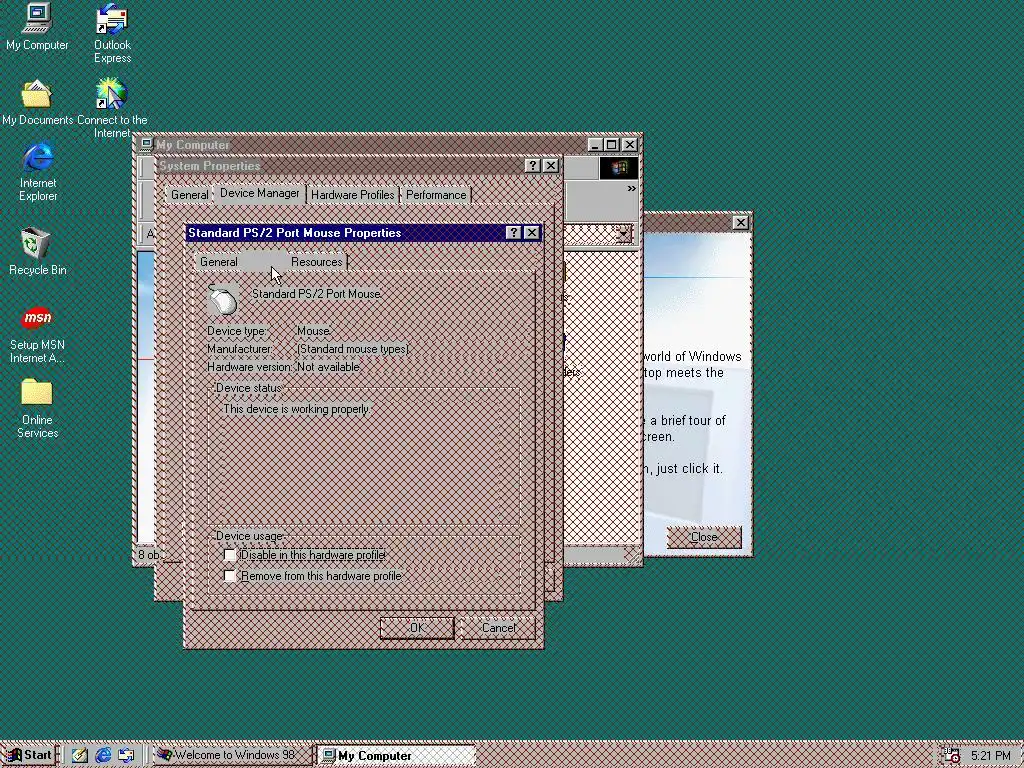
Task: Click the 5:21 PM taskbar clock
Action: click(x=991, y=756)
